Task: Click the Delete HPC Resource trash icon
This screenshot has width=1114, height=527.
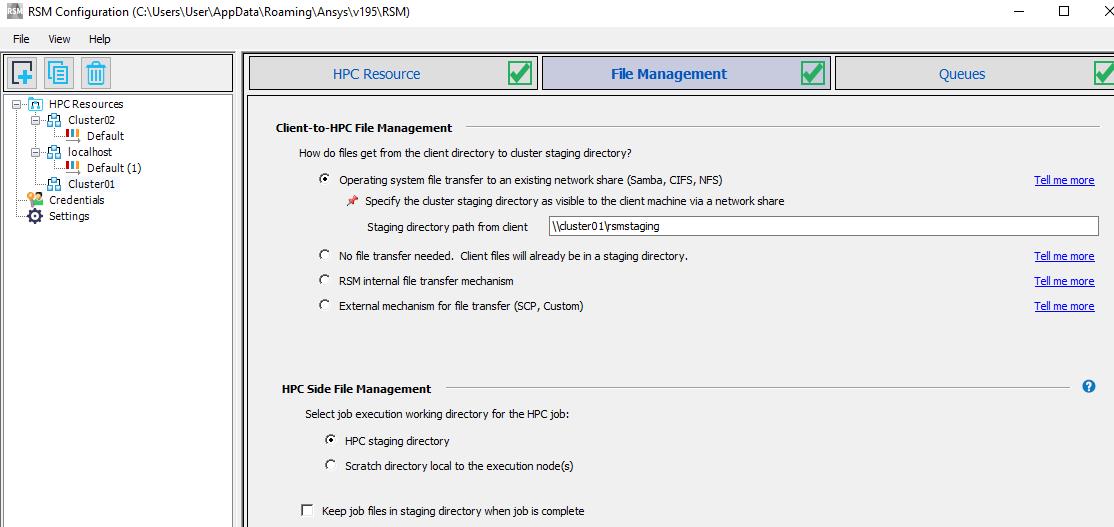Action: (x=96, y=72)
